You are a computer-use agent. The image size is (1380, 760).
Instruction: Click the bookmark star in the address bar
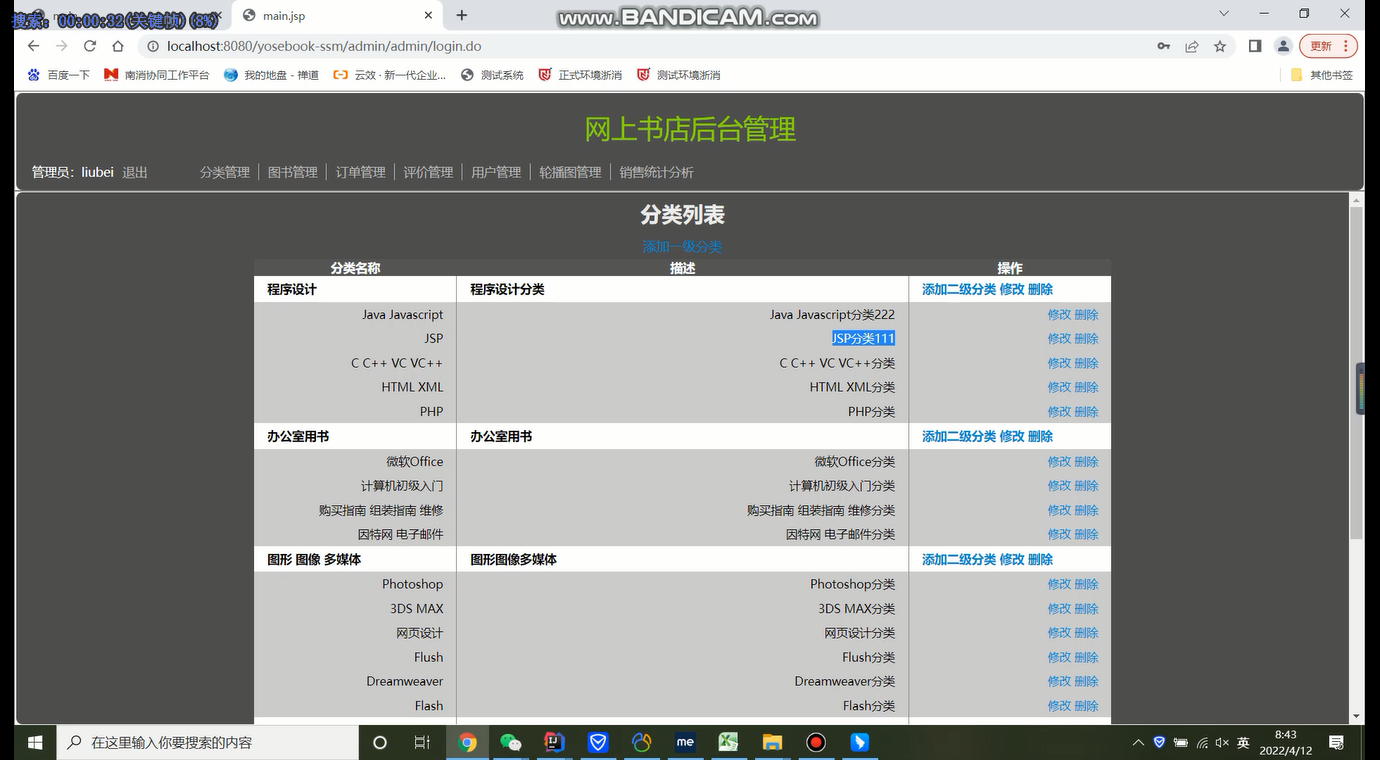[x=1219, y=46]
